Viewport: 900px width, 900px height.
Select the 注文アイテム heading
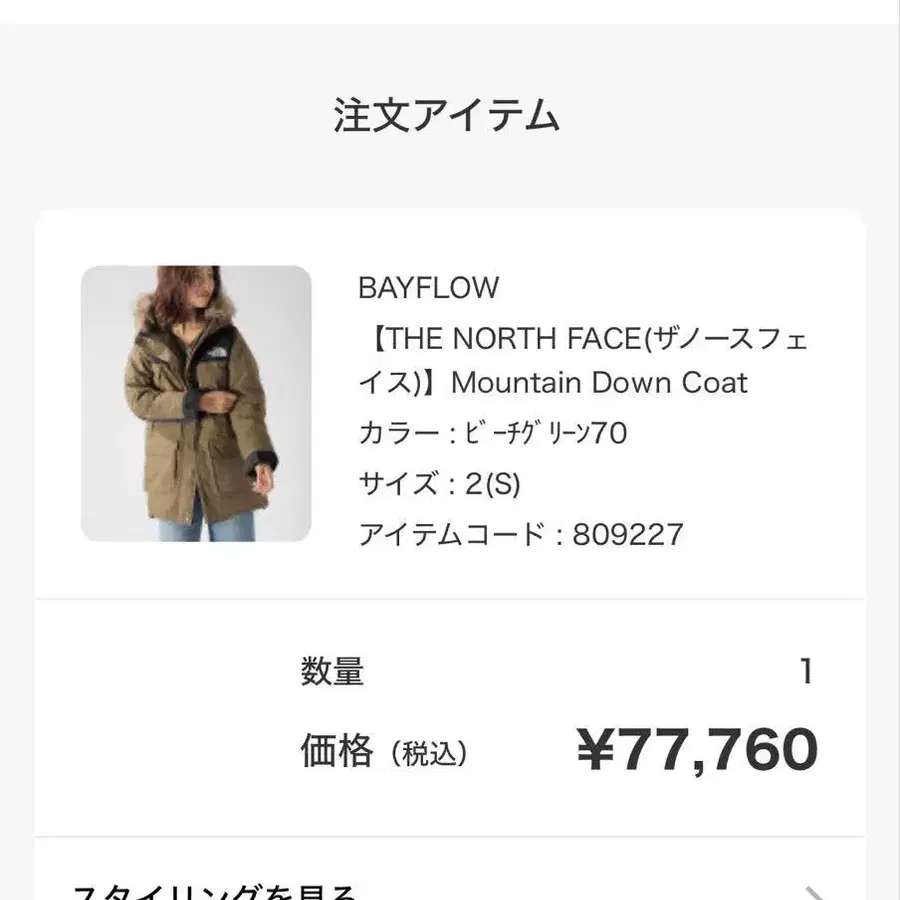[446, 116]
